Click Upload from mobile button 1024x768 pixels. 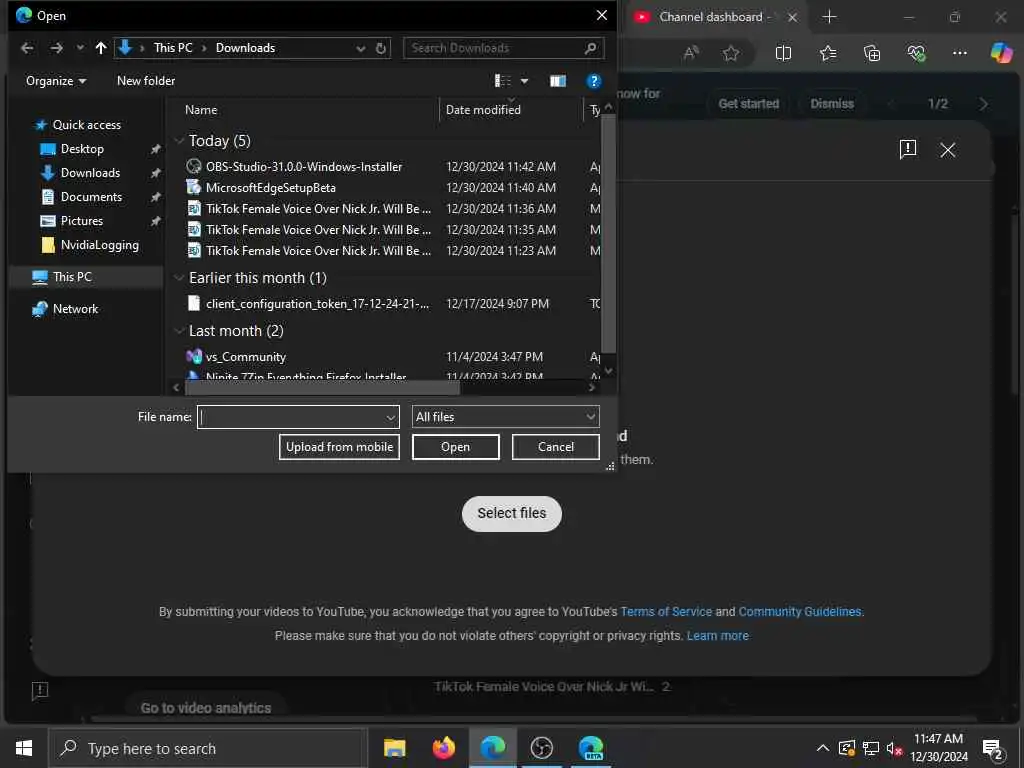click(x=339, y=447)
